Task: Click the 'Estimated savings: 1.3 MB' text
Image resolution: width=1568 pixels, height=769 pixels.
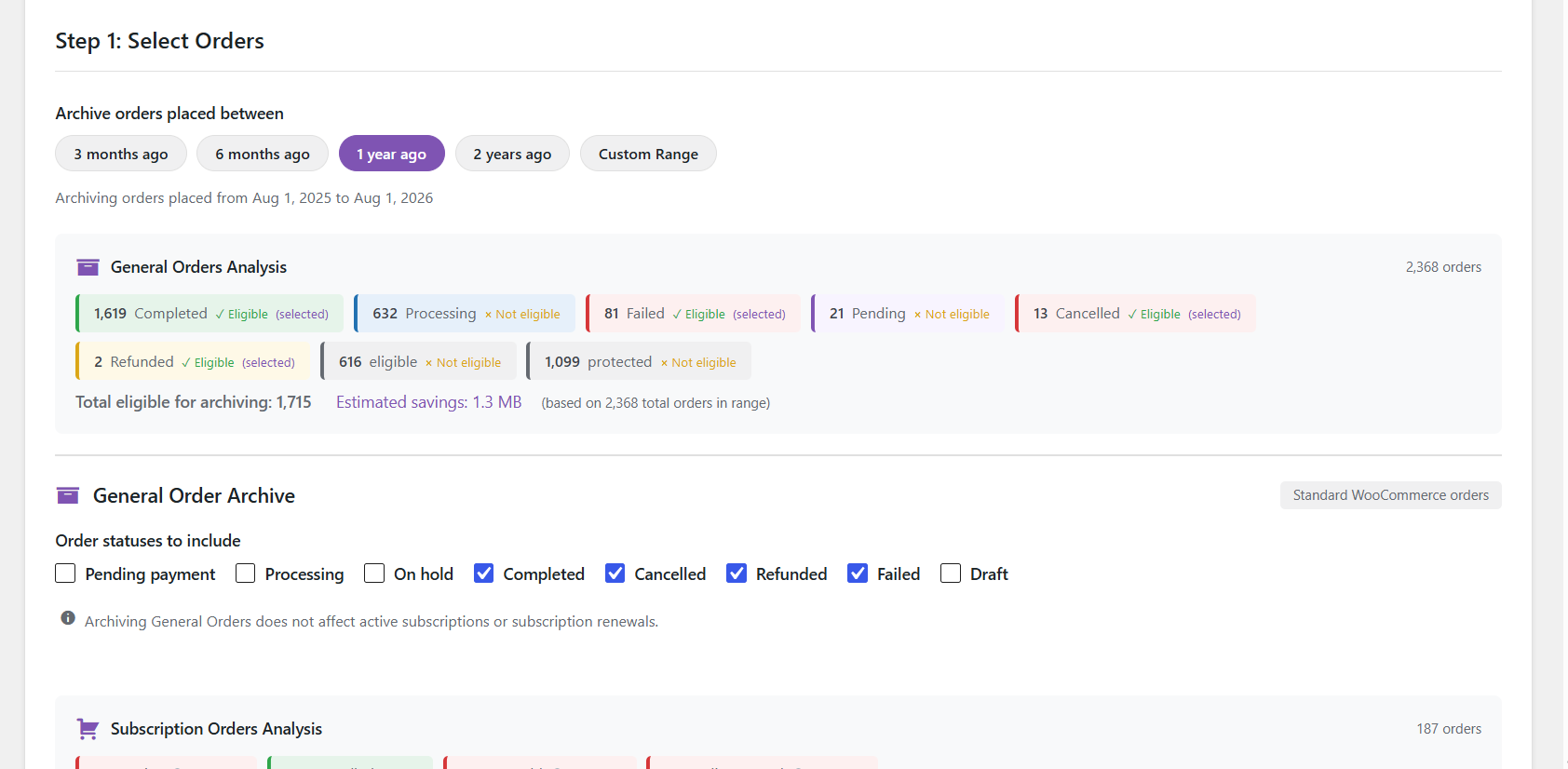Action: tap(428, 402)
